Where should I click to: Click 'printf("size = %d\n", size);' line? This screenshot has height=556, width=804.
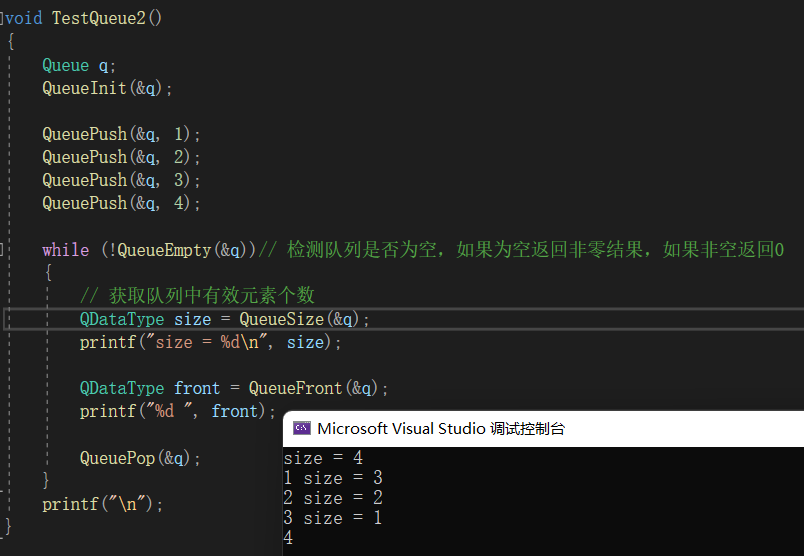coord(210,343)
